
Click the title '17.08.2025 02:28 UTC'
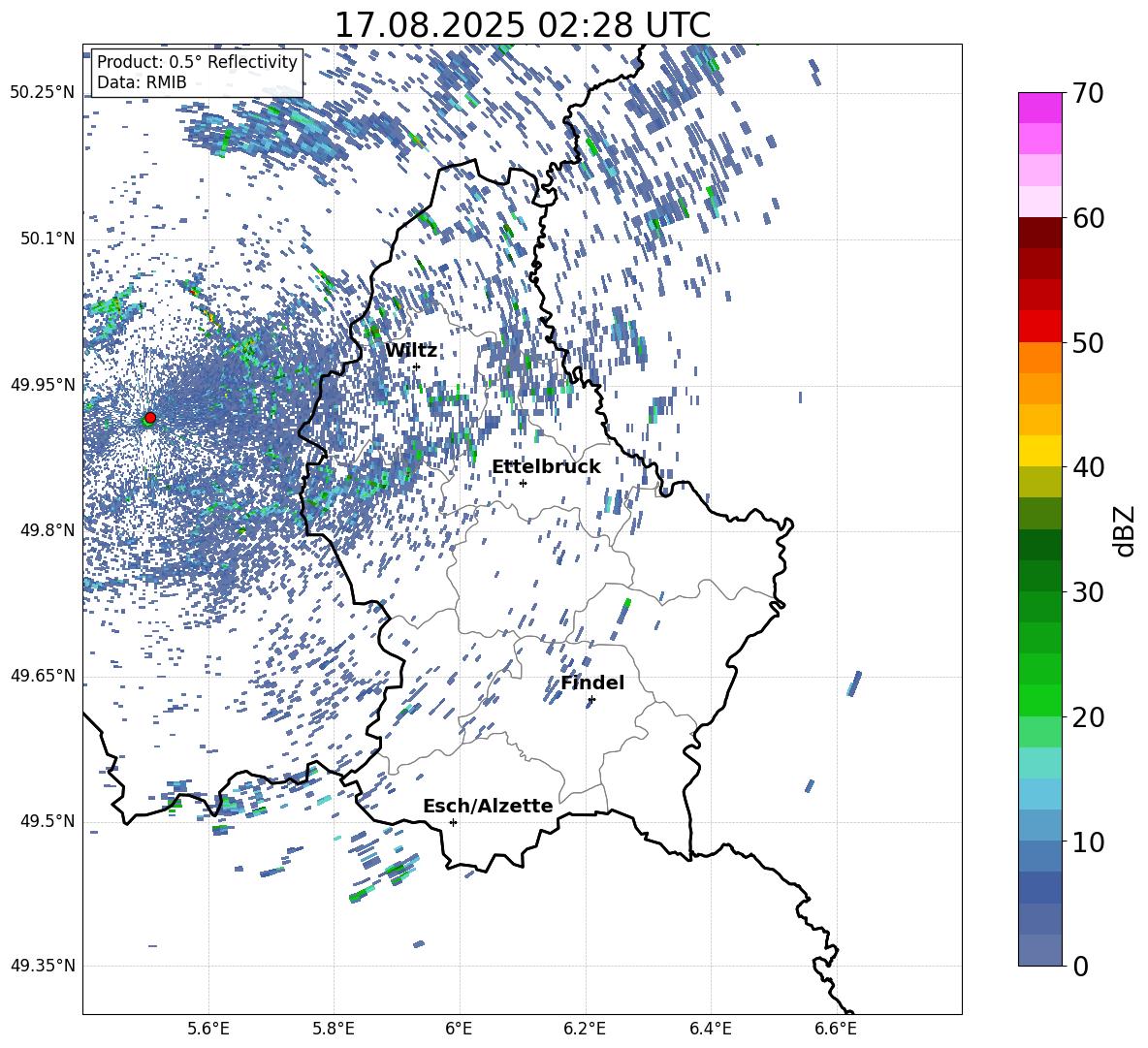(522, 25)
